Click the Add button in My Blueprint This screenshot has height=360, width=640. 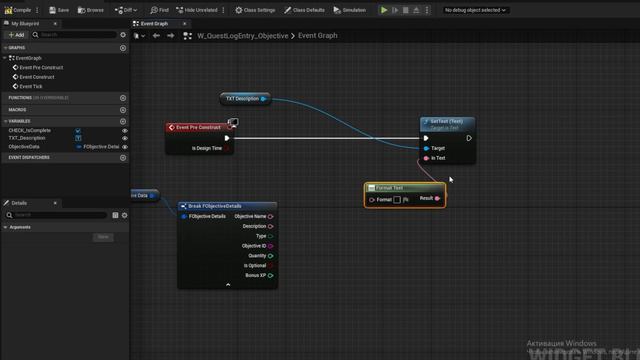coord(16,35)
